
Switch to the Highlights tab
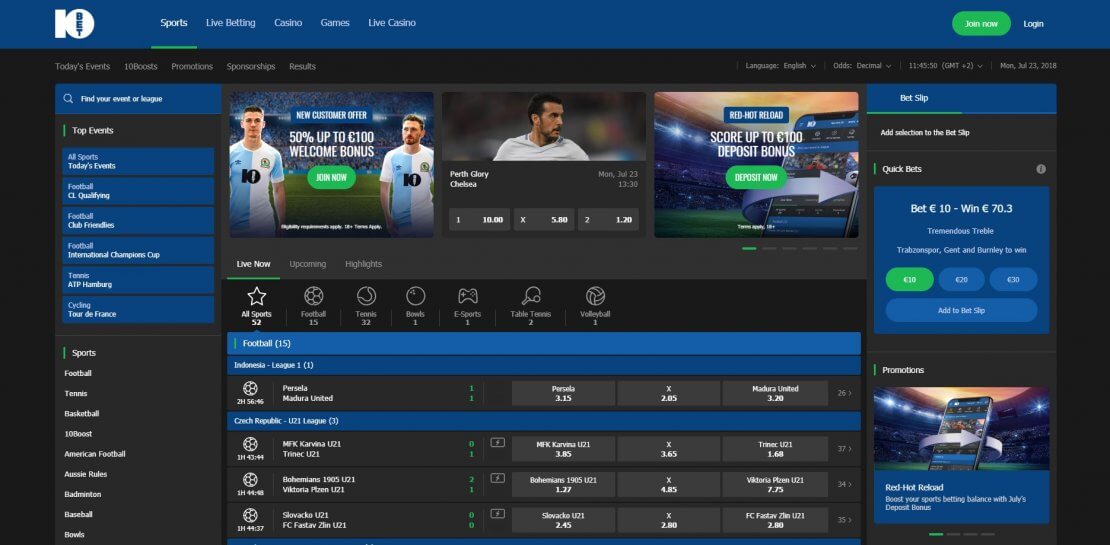pyautogui.click(x=364, y=264)
